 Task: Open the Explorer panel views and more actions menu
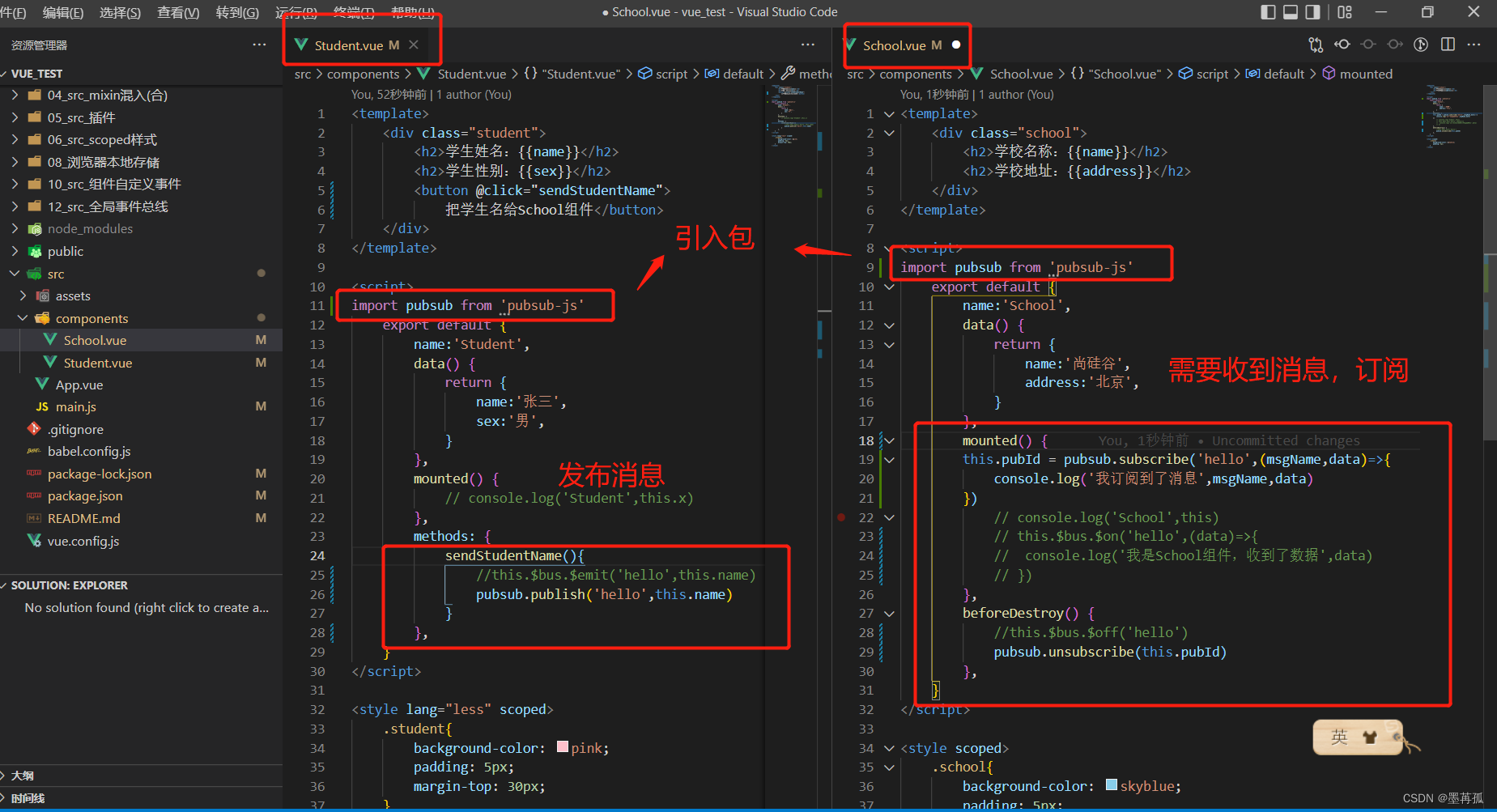pos(259,45)
